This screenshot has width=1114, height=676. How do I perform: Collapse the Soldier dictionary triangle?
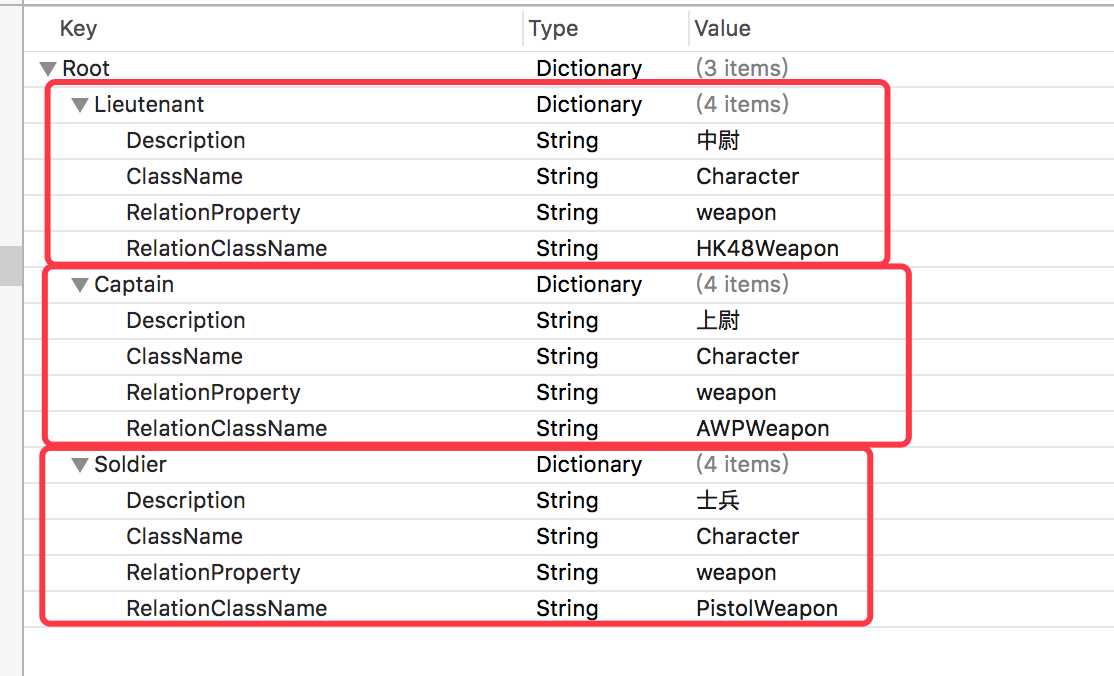click(80, 465)
